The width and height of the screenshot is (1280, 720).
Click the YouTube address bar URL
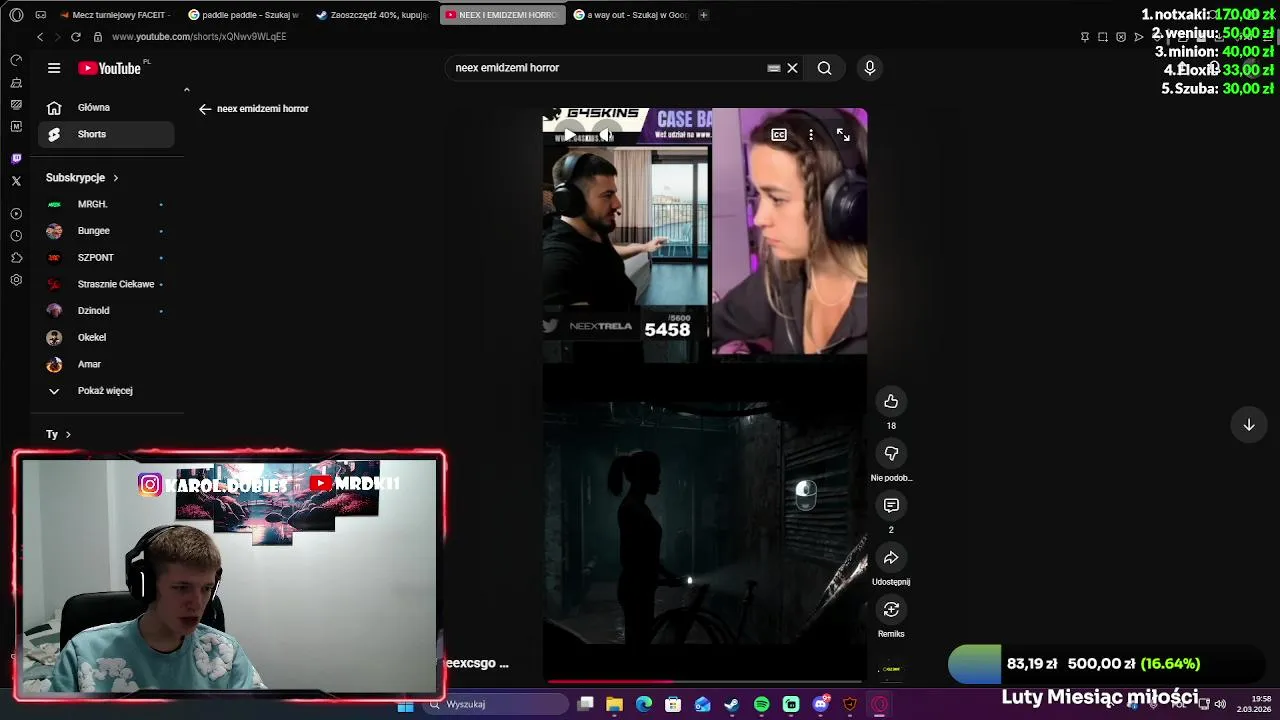pyautogui.click(x=199, y=37)
